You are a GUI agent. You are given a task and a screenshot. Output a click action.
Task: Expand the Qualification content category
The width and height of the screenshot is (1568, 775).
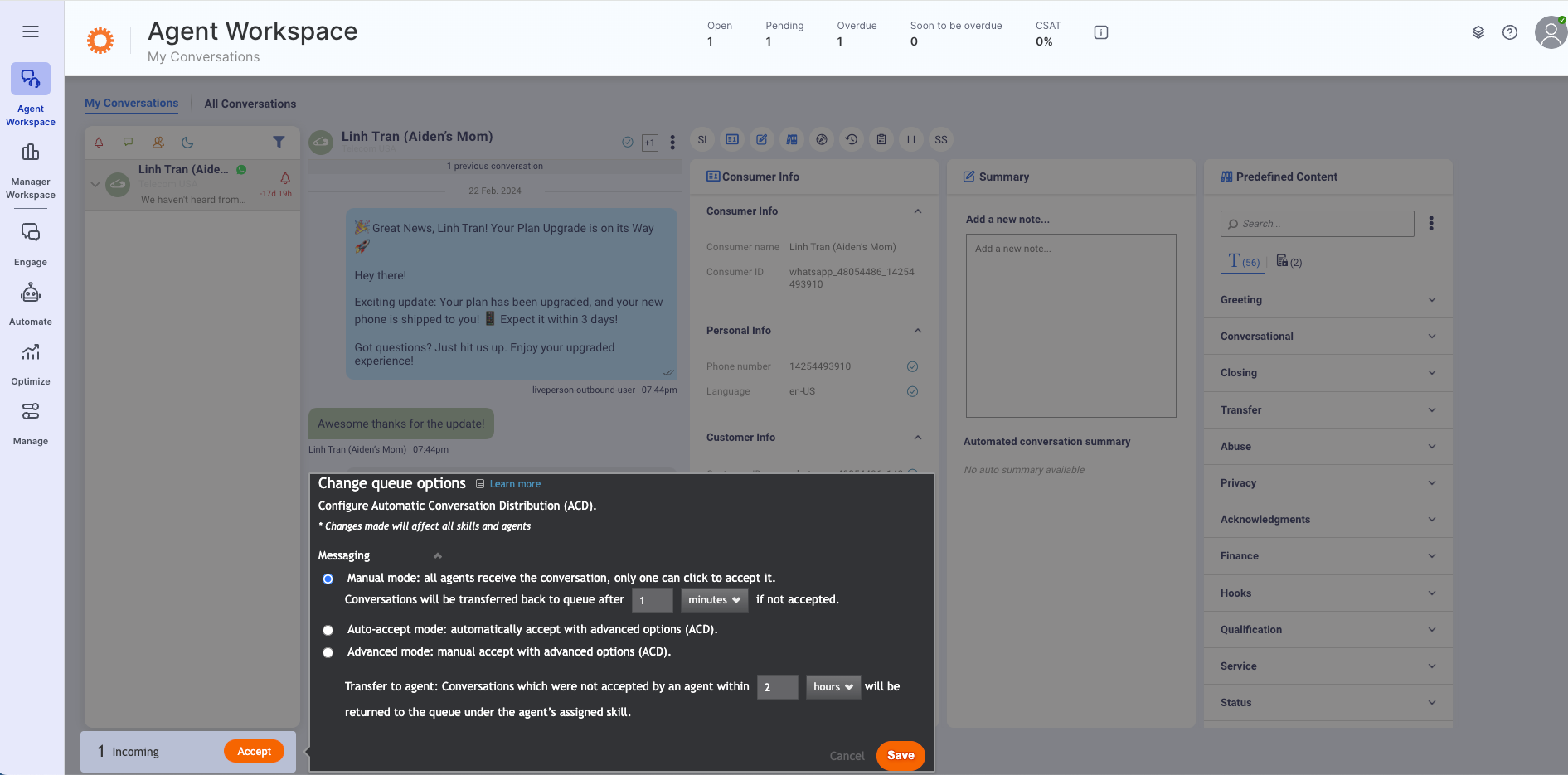(x=1328, y=630)
